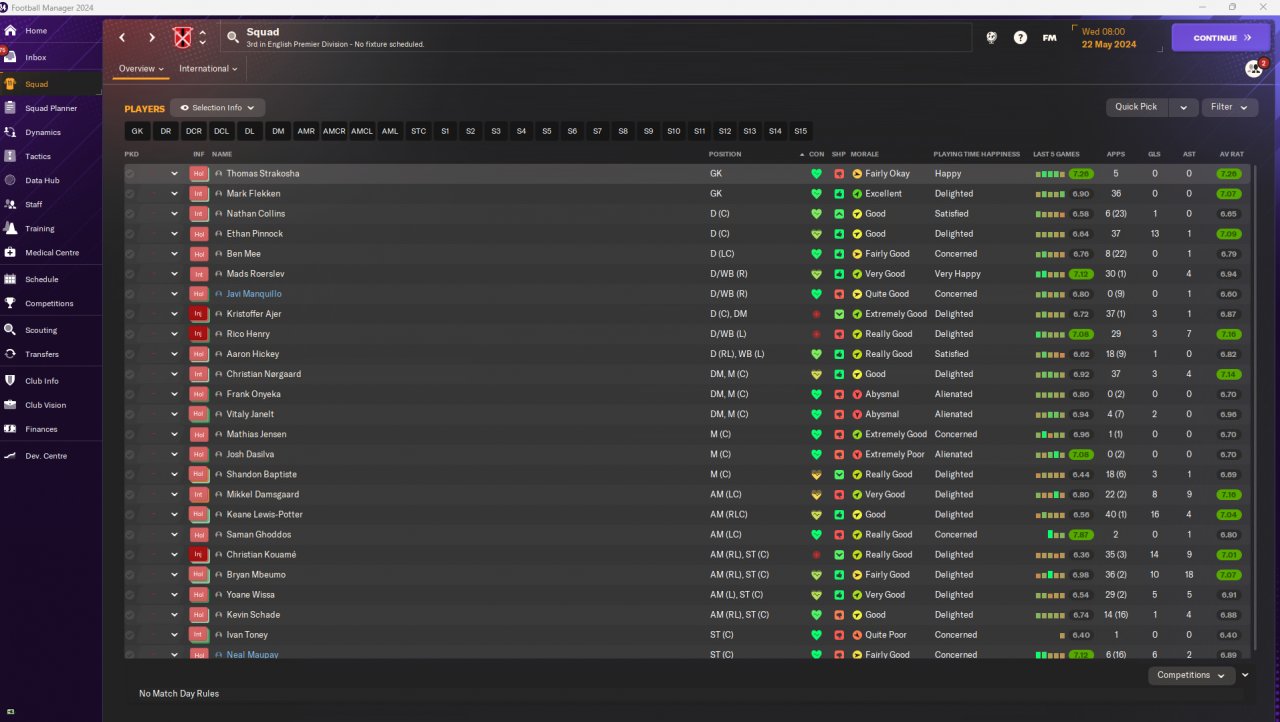Open the Competitions trophy icon
The height and width of the screenshot is (722, 1280).
click(10, 303)
